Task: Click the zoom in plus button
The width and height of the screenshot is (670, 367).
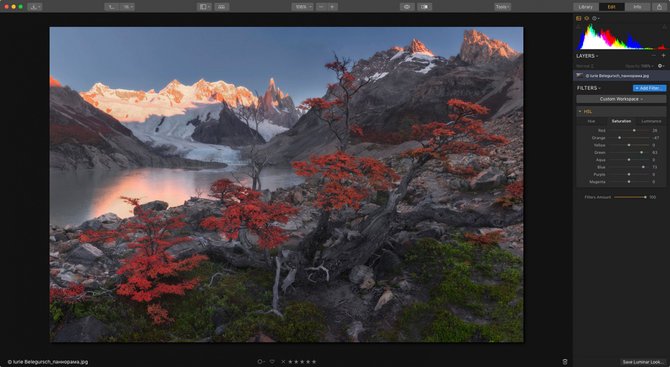Action: tap(332, 7)
